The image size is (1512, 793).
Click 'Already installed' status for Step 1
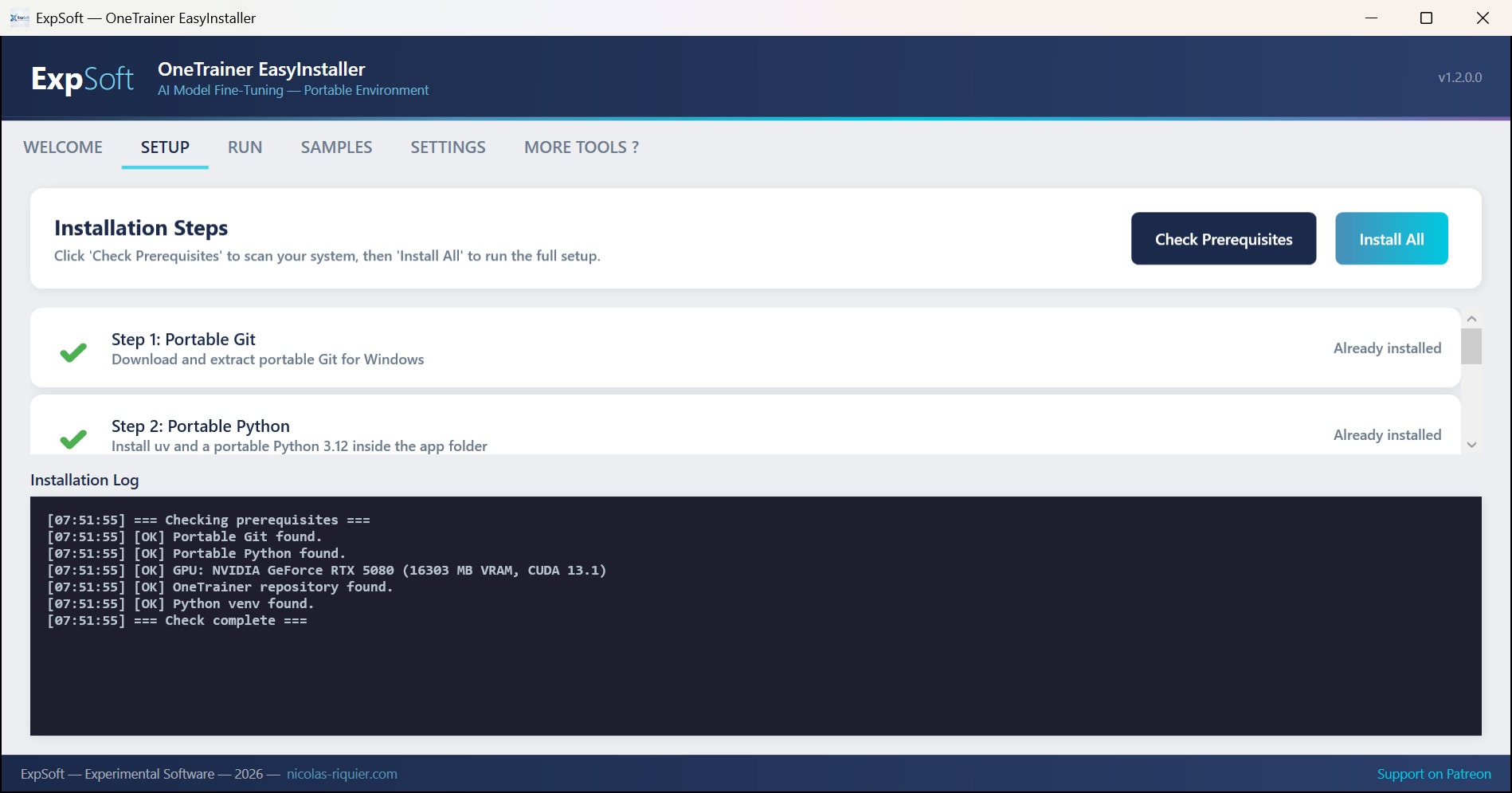click(1387, 348)
